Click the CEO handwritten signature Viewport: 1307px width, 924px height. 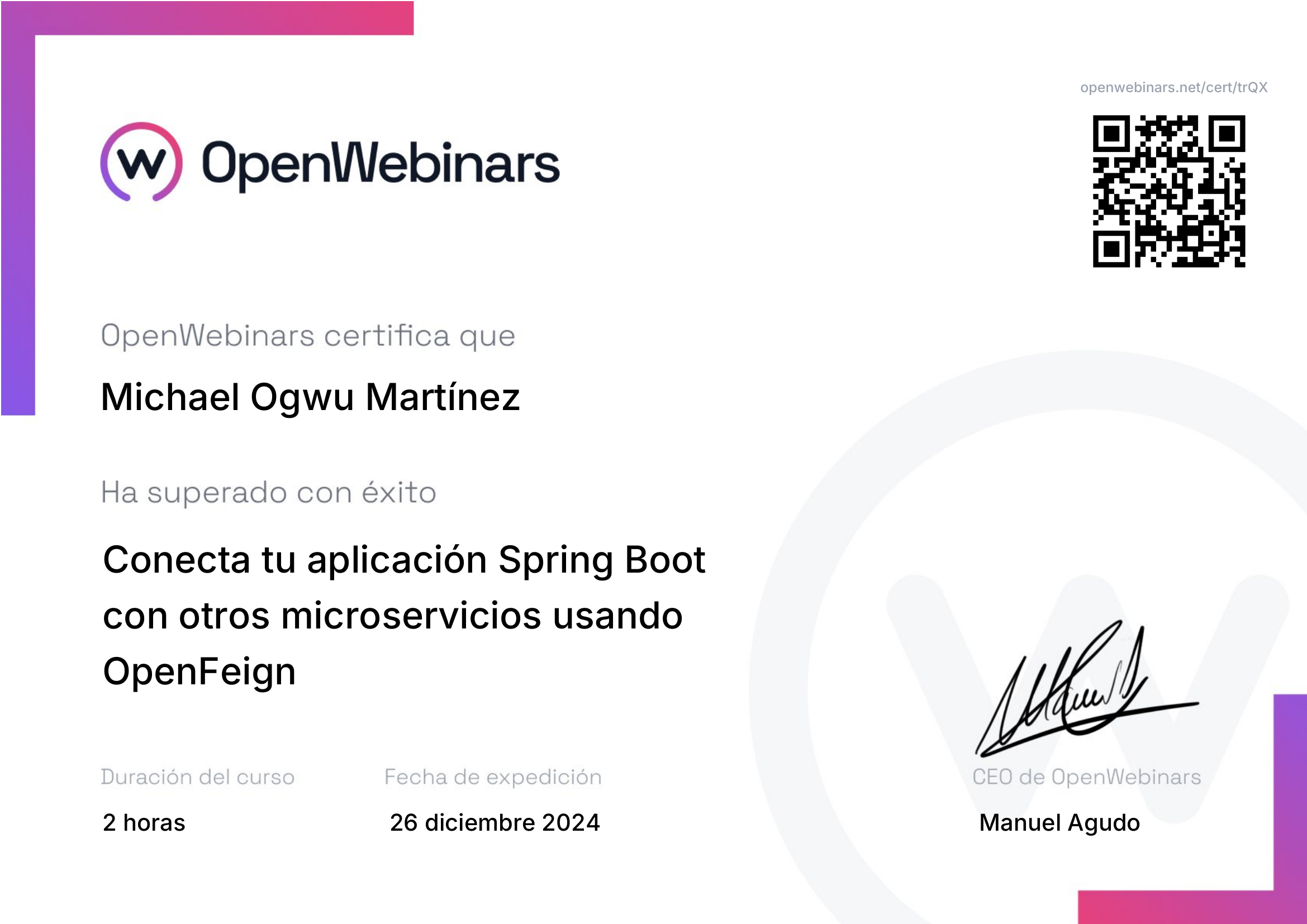[1087, 688]
